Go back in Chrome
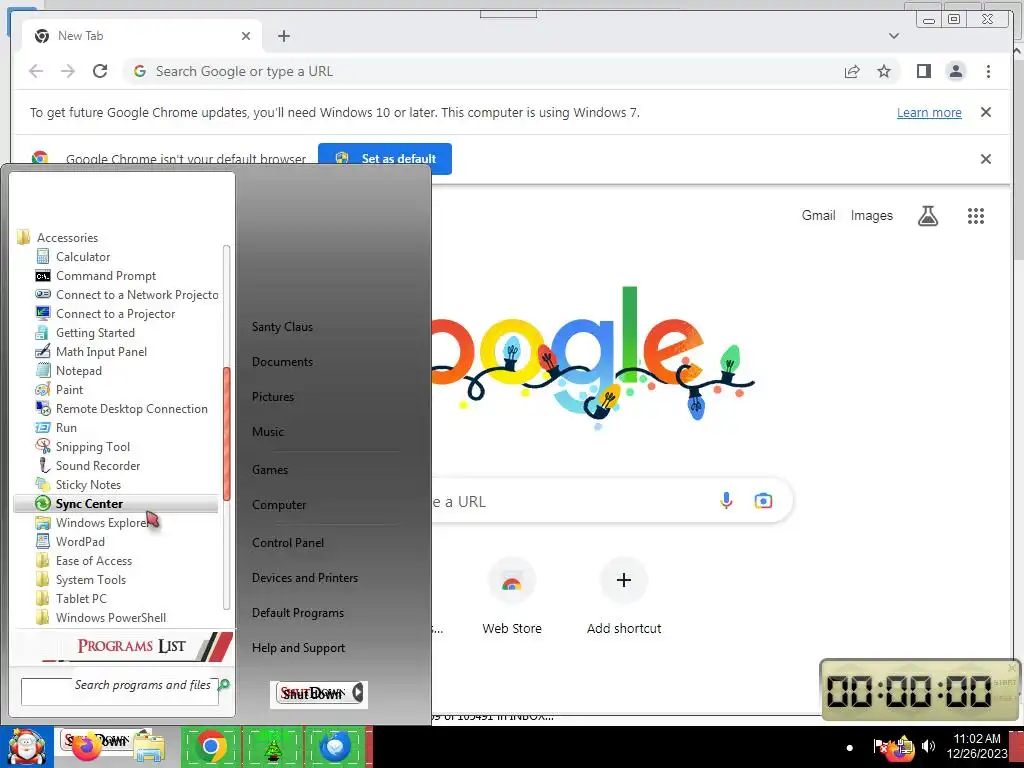 [36, 71]
